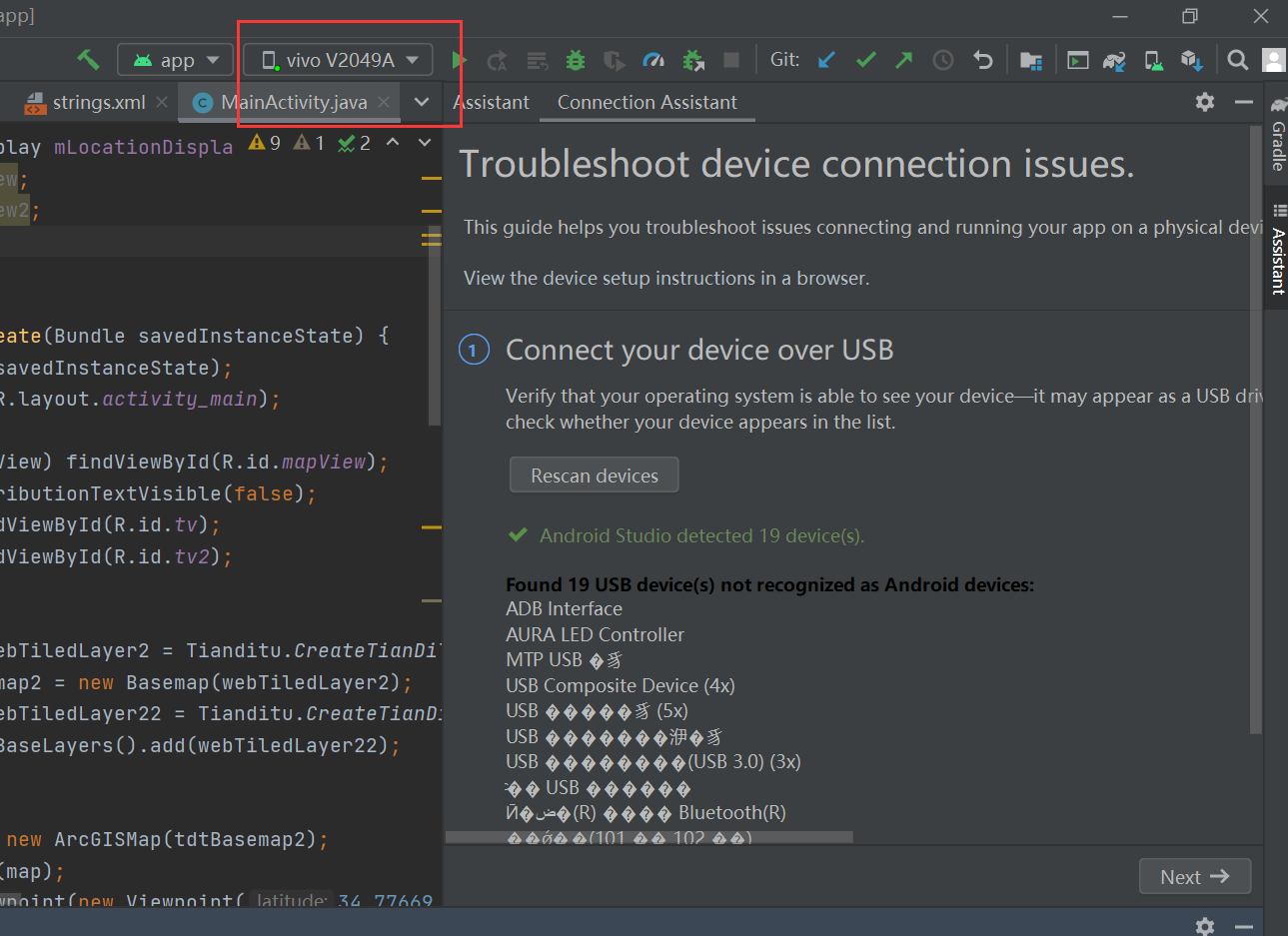1288x936 pixels.
Task: Open Assistant panel gear settings
Action: pyautogui.click(x=1205, y=102)
